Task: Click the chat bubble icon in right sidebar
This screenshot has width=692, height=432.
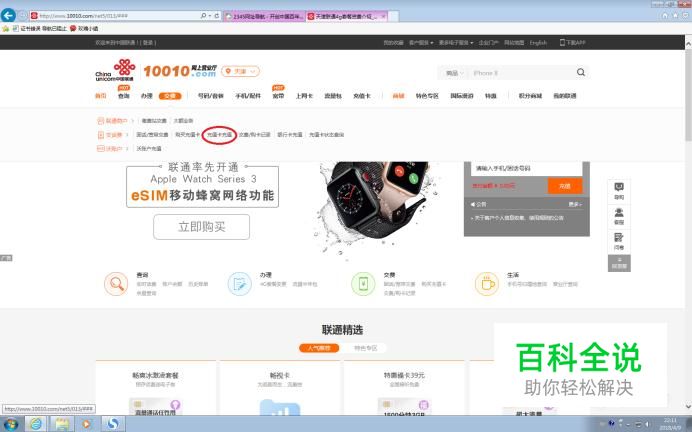Action: [x=619, y=187]
